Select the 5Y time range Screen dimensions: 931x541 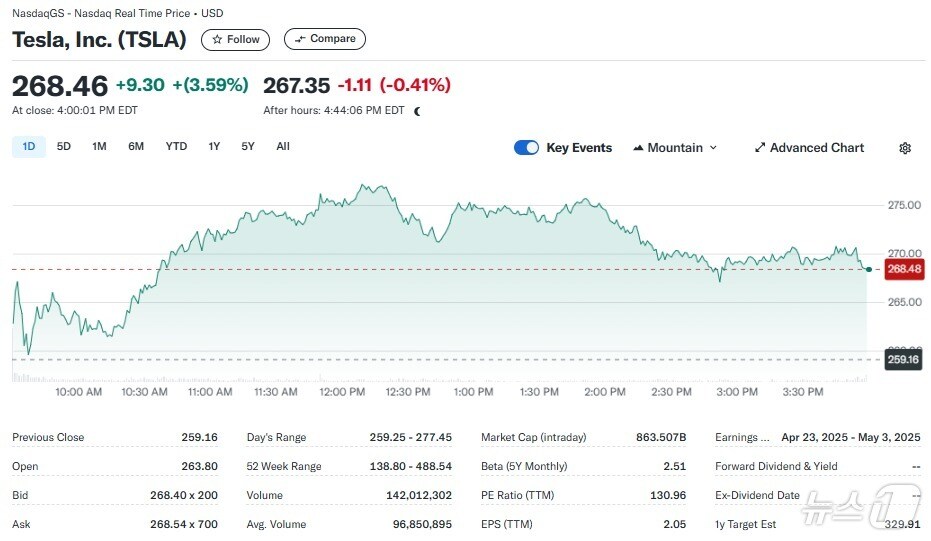tap(248, 147)
